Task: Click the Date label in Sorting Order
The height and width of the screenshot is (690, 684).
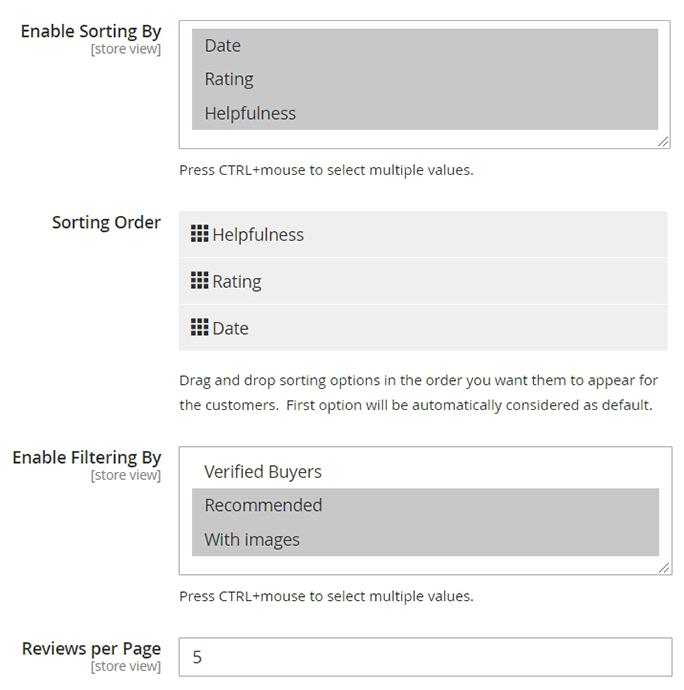Action: [x=231, y=328]
